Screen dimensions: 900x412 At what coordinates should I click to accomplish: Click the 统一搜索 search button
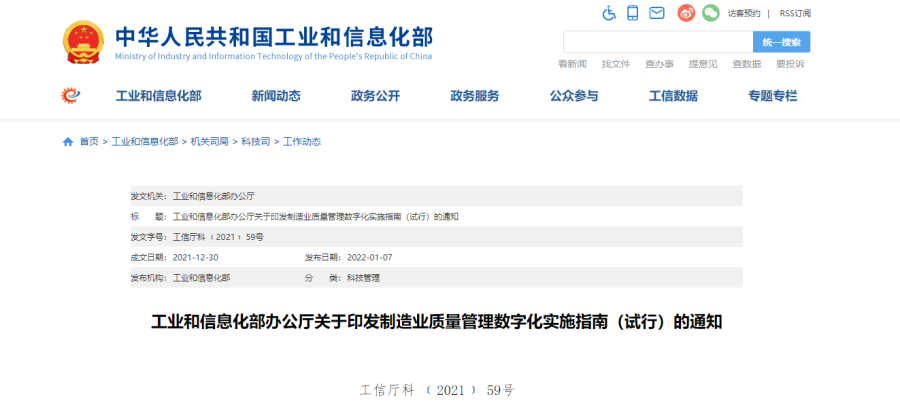[x=781, y=42]
